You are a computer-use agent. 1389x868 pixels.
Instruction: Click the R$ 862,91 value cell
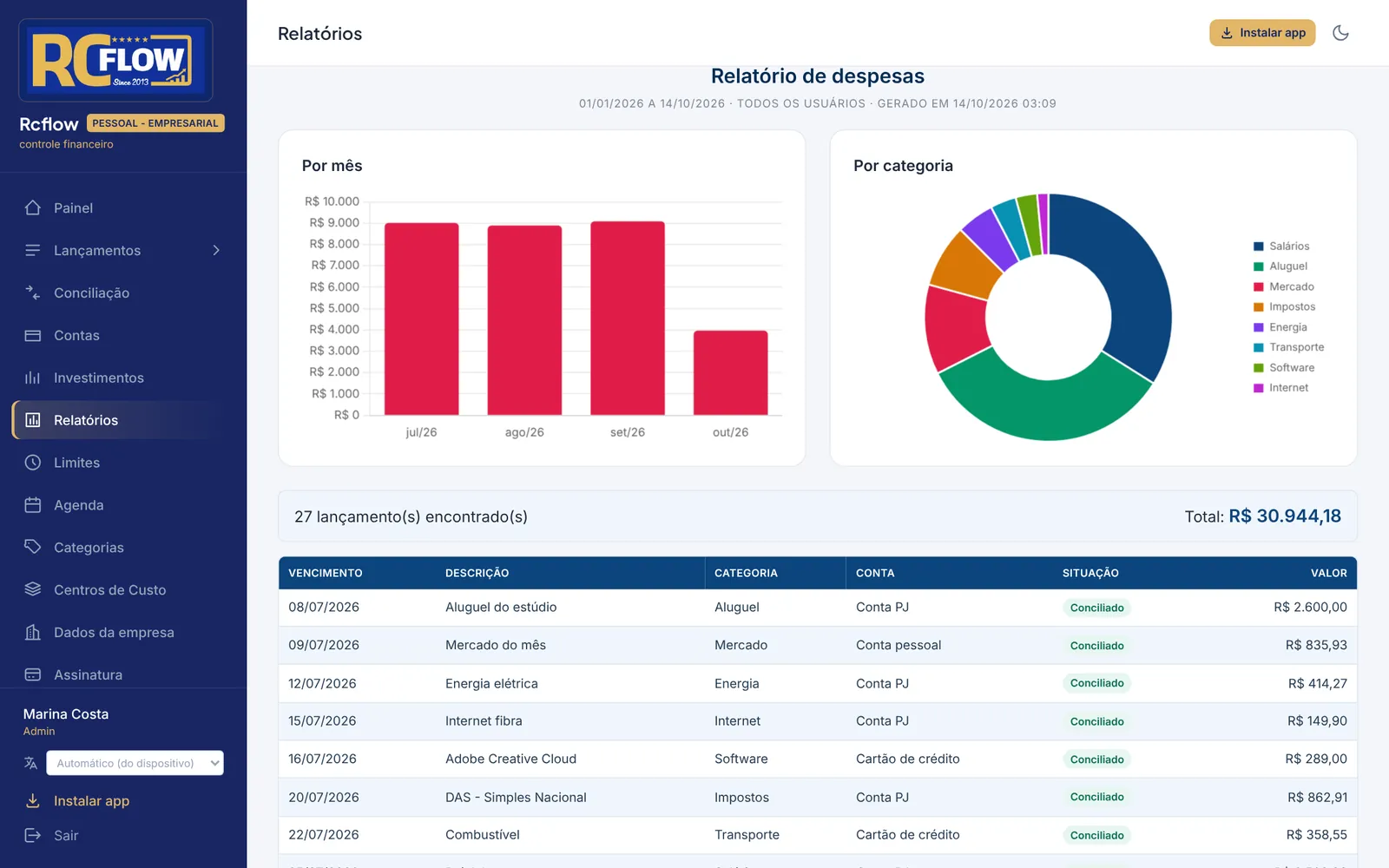point(1317,797)
